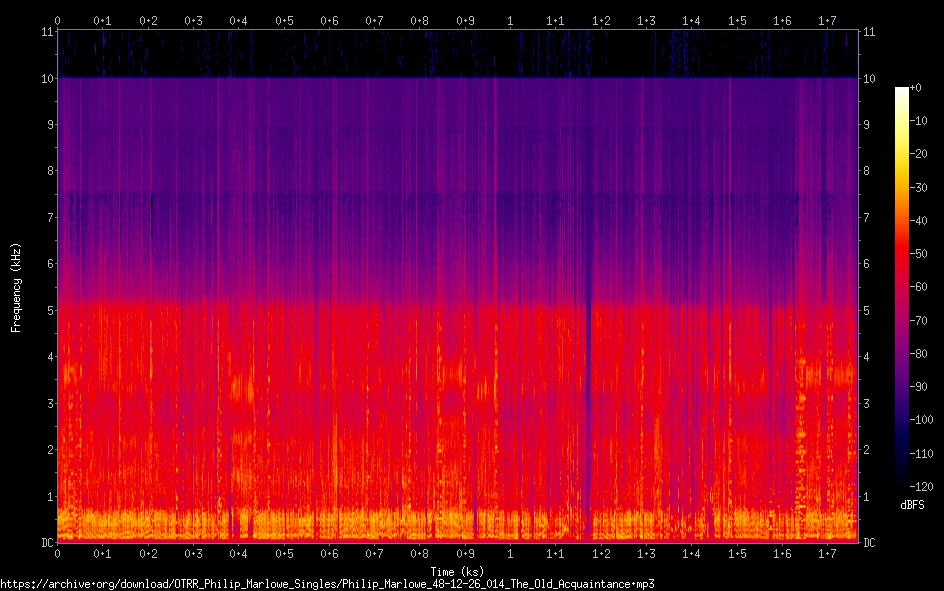This screenshot has height=591, width=944.
Task: Click the DC label on the right frequency axis
Action: tap(870, 543)
